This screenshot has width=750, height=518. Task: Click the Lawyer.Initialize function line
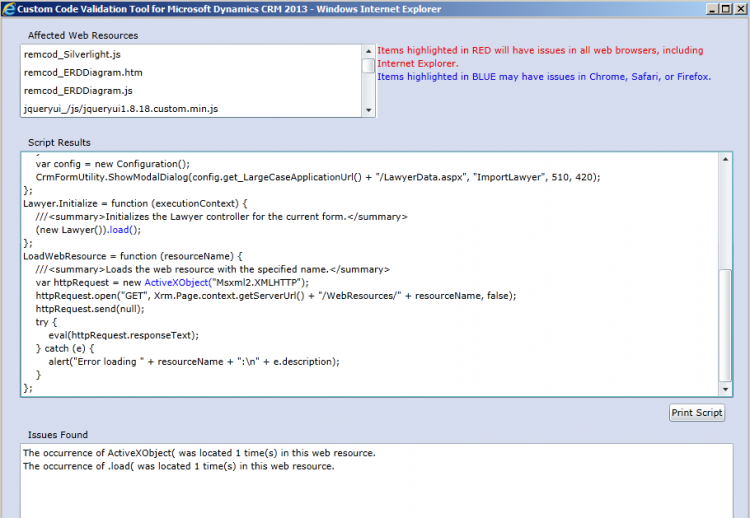135,204
